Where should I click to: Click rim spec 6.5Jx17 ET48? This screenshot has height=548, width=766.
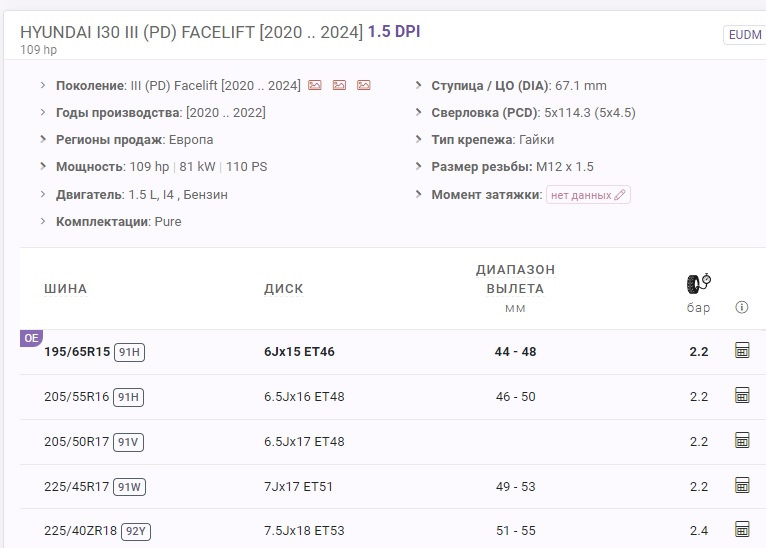304,442
